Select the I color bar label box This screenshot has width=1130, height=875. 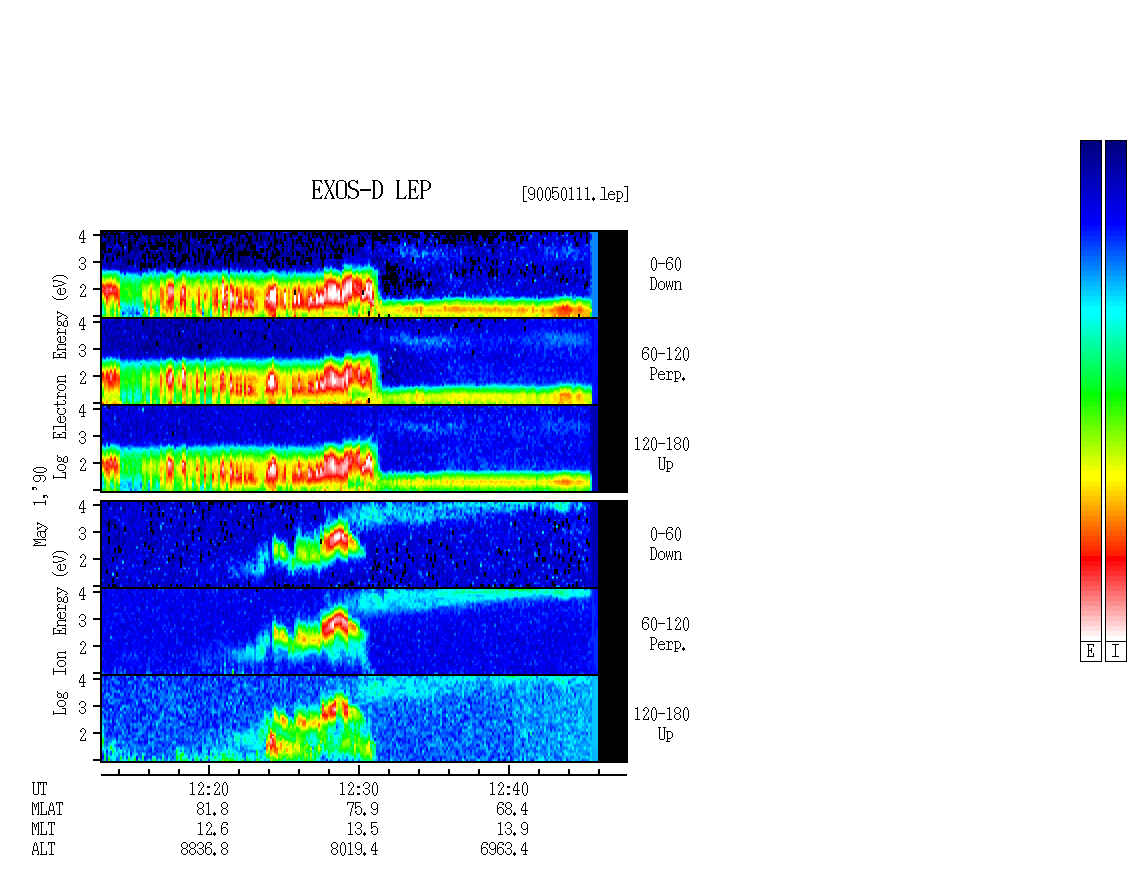click(x=1116, y=652)
